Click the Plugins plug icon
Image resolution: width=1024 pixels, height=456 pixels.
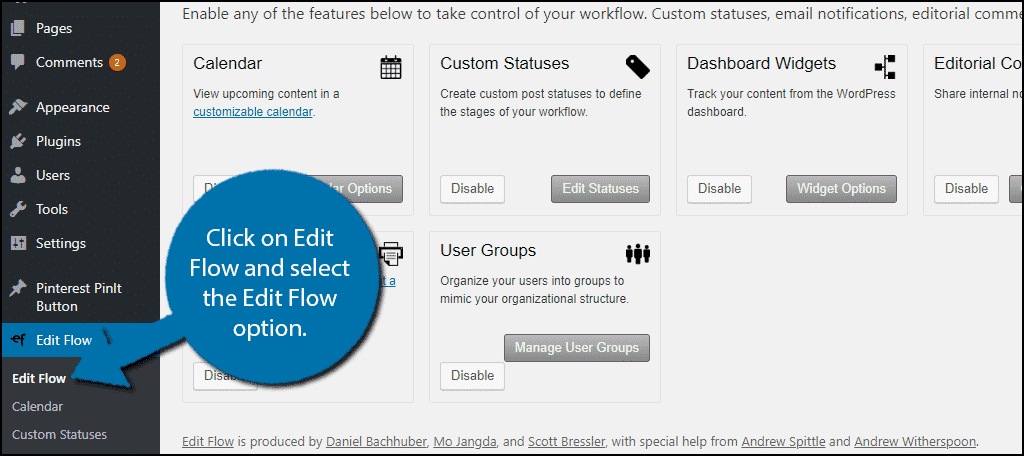[x=18, y=141]
